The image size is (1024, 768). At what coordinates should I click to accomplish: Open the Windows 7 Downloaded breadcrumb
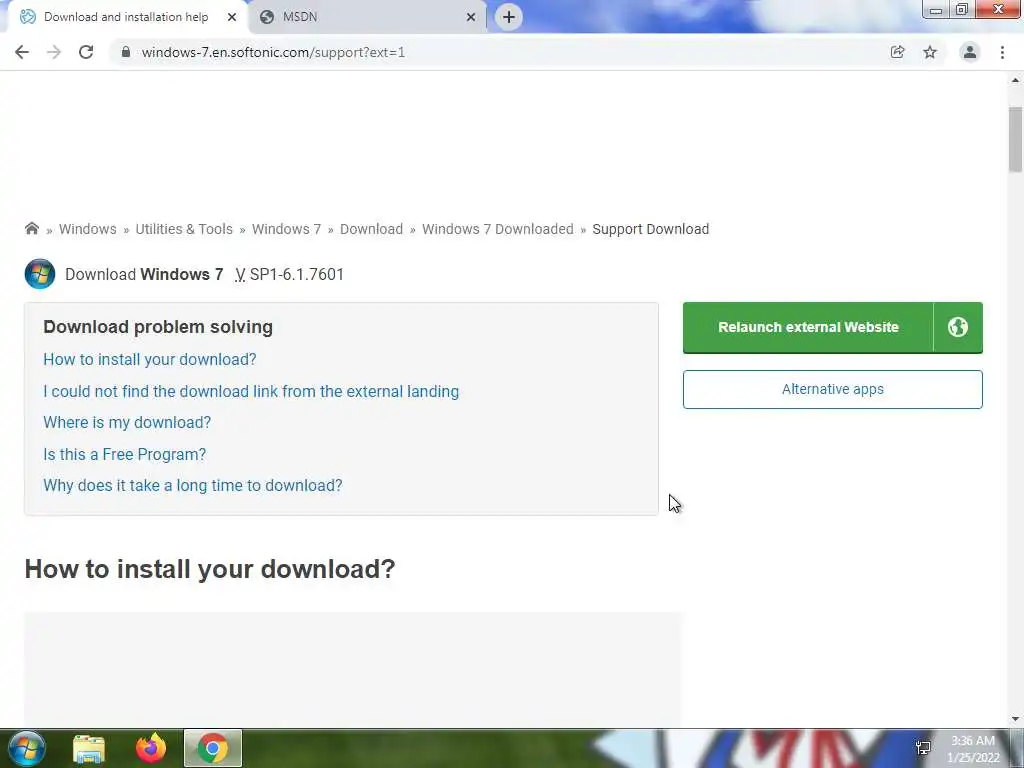tap(498, 229)
